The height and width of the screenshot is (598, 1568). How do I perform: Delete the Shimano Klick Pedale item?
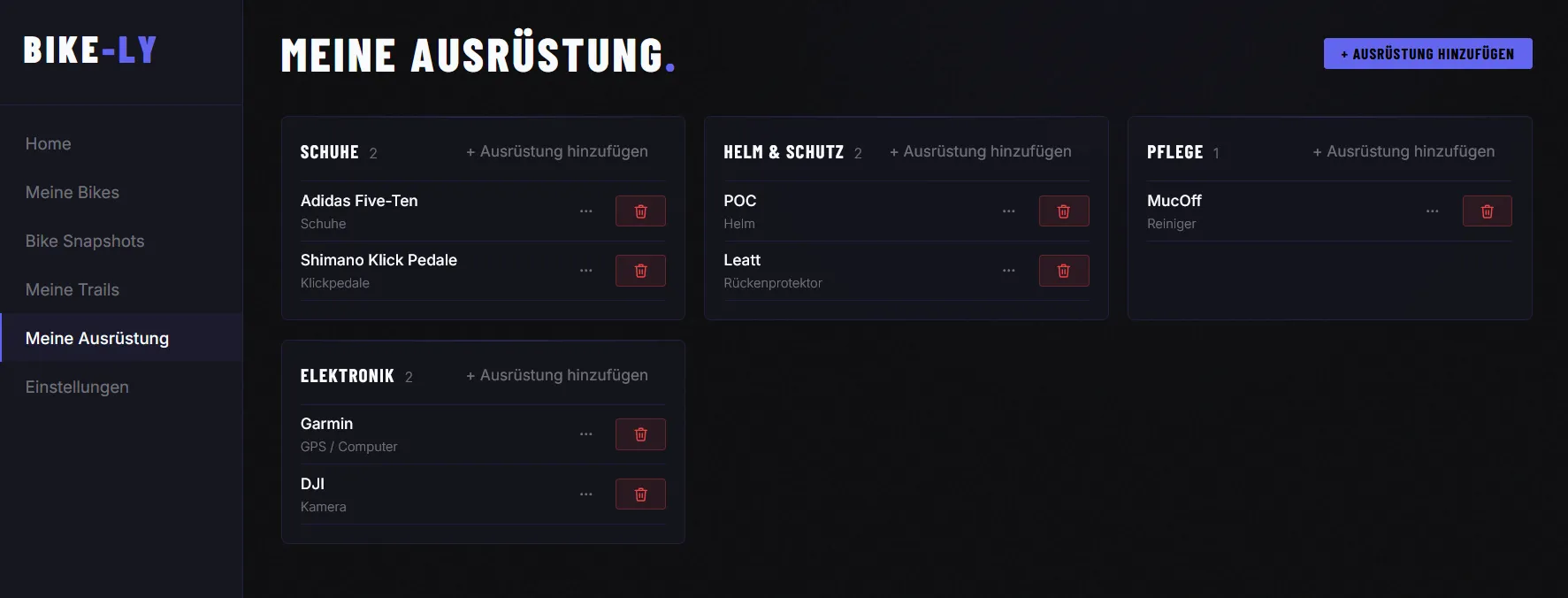[640, 271]
